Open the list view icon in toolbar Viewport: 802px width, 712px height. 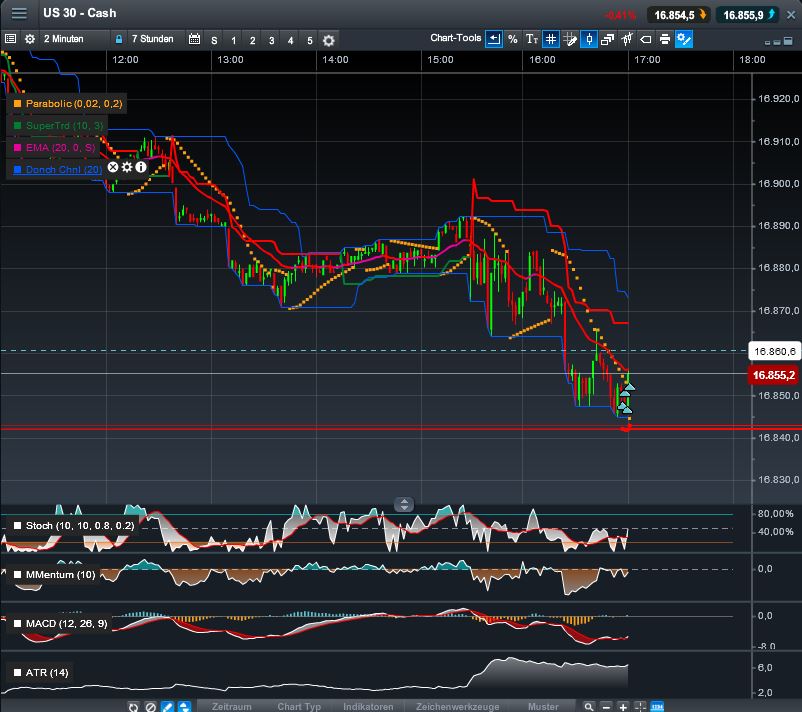pyautogui.click(x=10, y=39)
